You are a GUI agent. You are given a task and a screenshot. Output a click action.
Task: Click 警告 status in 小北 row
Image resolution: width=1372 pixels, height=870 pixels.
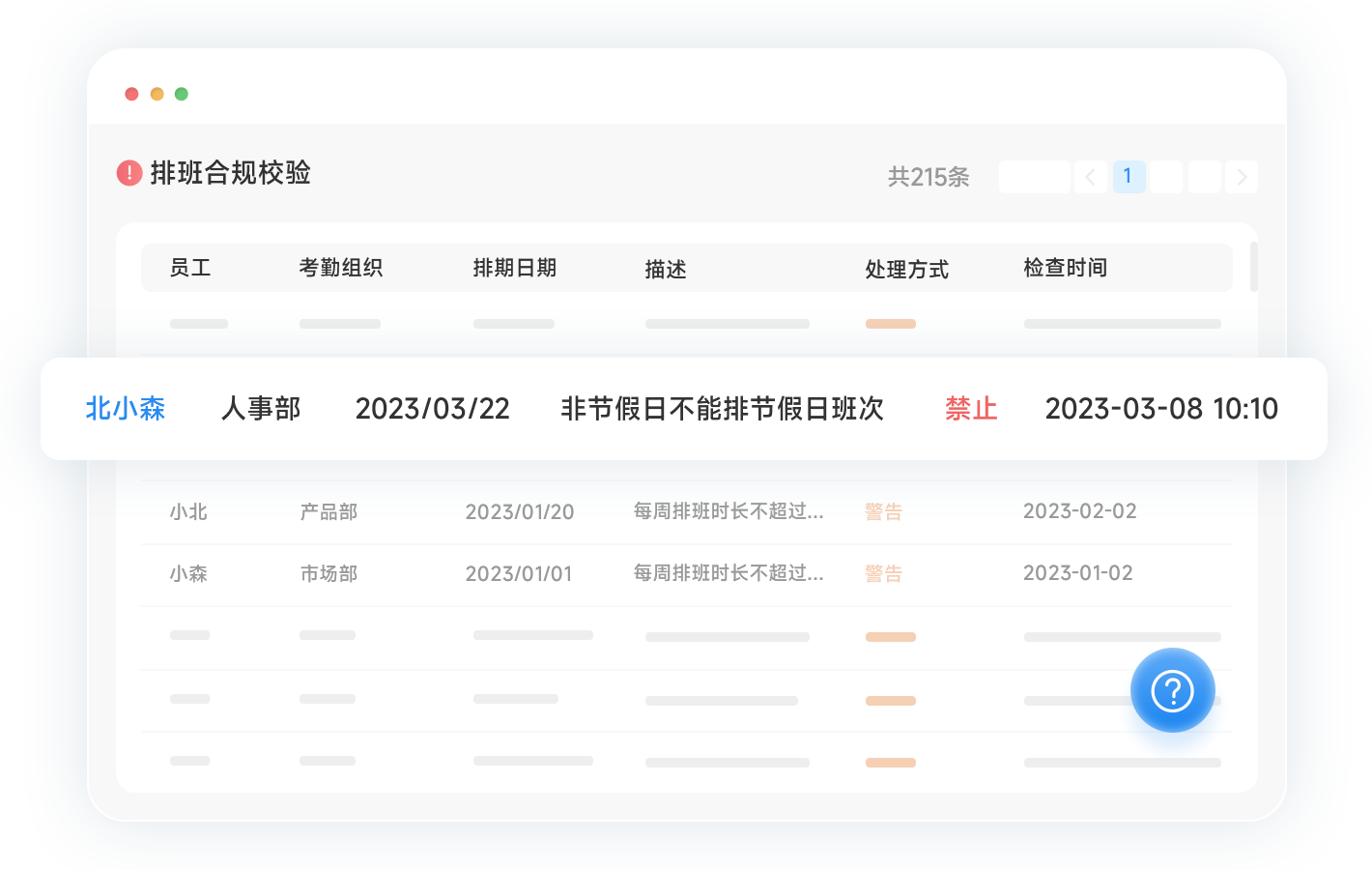tap(883, 511)
